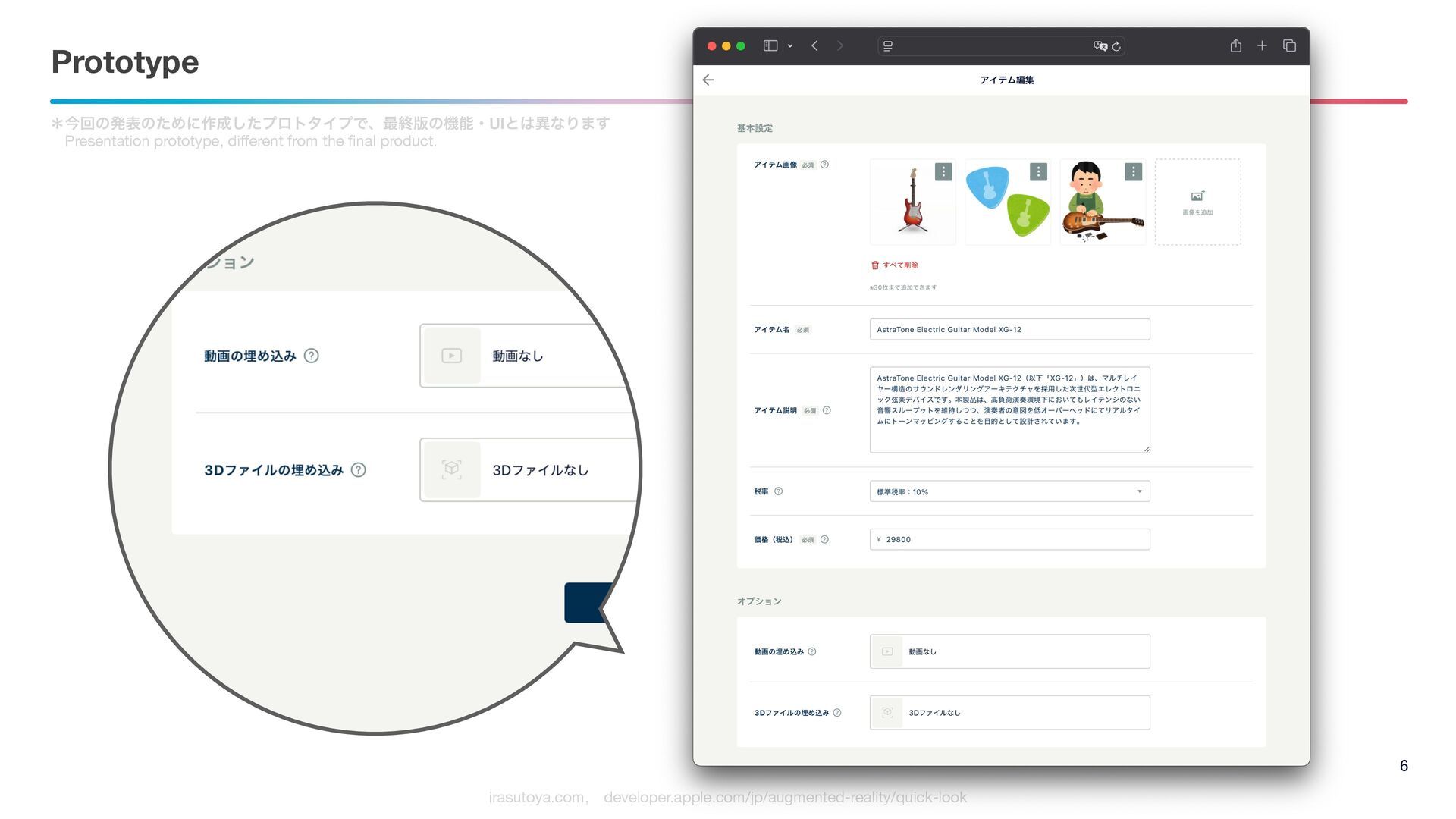Click the 3Dファイルなし file selector
The image size is (1456, 819).
click(x=1009, y=713)
